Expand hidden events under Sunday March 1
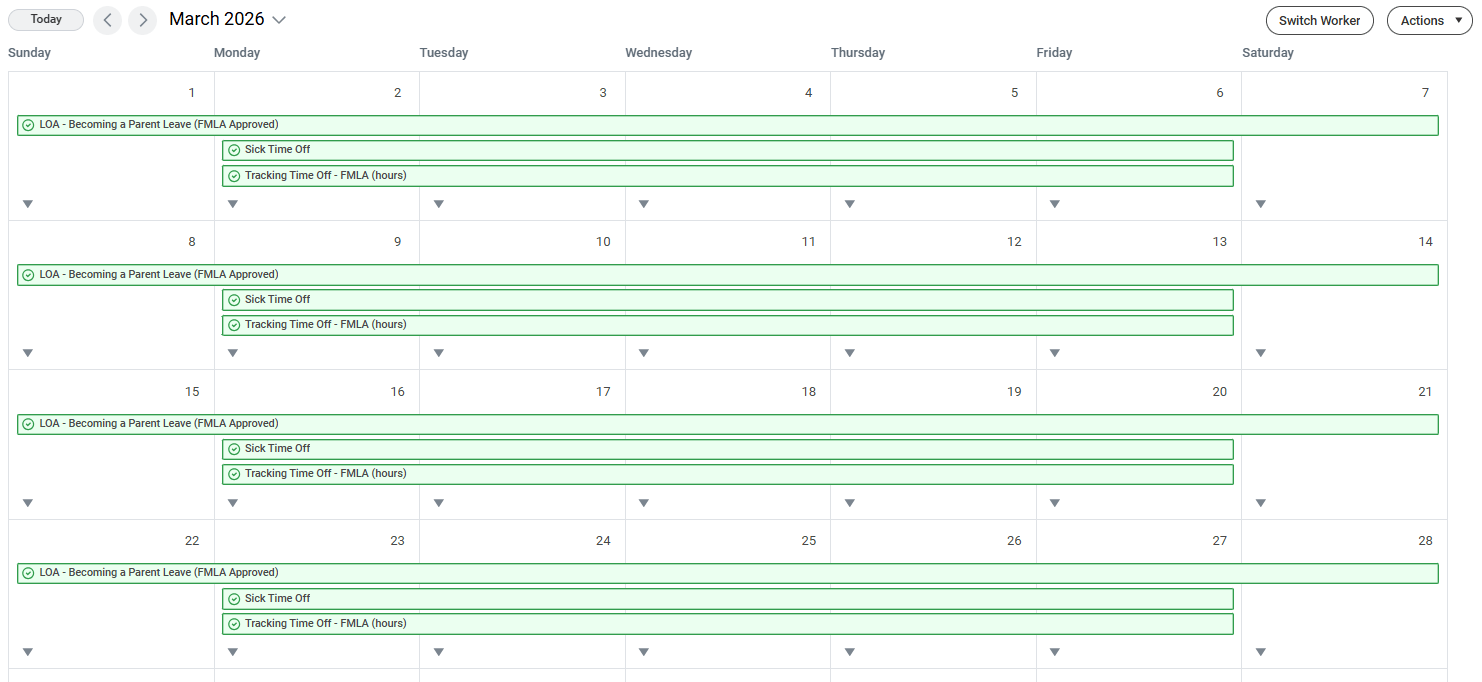Viewport: 1482px width, 682px height. (x=27, y=203)
